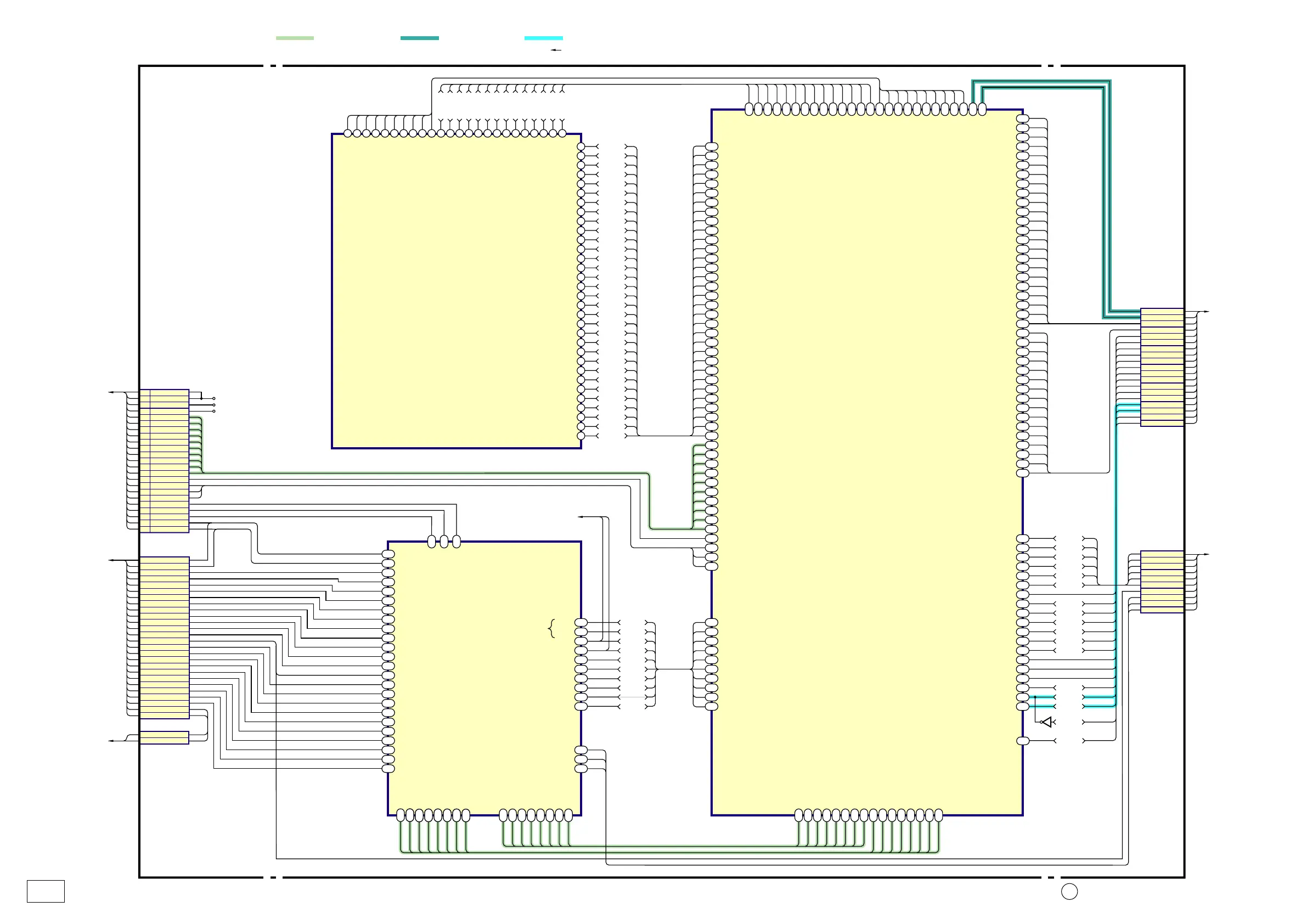Viewport: 1307px width, 924px height.
Task: Click the bright cyan legend color bar
Action: pyautogui.click(x=543, y=38)
